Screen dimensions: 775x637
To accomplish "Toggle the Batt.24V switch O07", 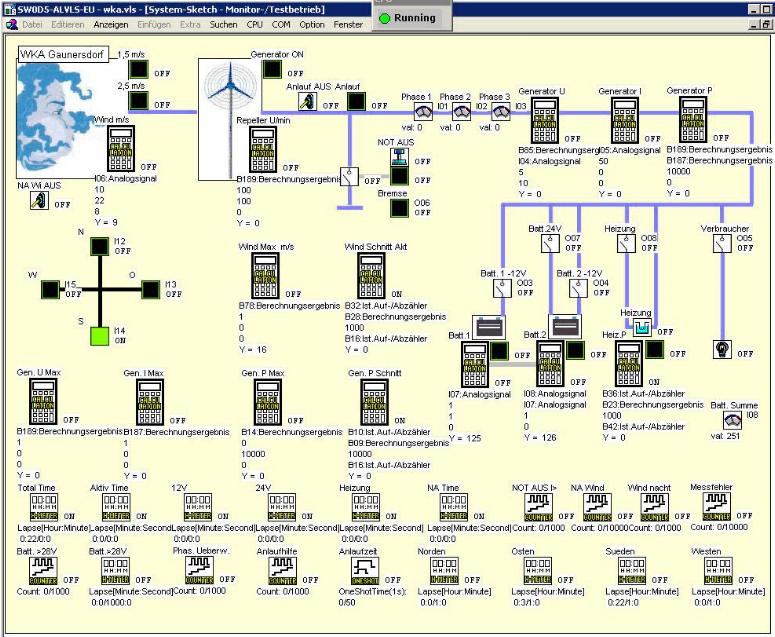I will [x=550, y=243].
